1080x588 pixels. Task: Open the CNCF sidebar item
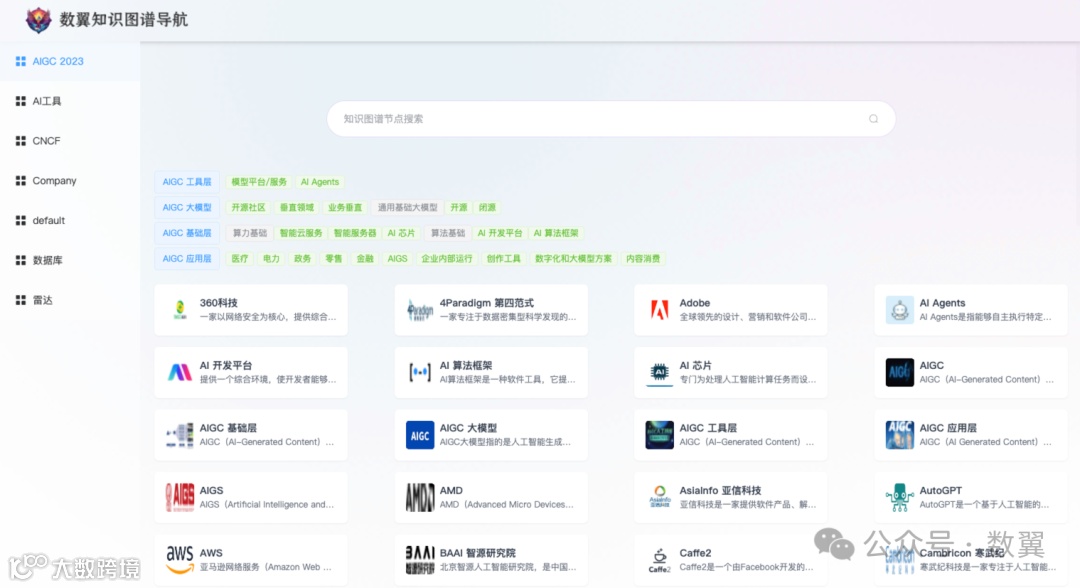(x=70, y=140)
